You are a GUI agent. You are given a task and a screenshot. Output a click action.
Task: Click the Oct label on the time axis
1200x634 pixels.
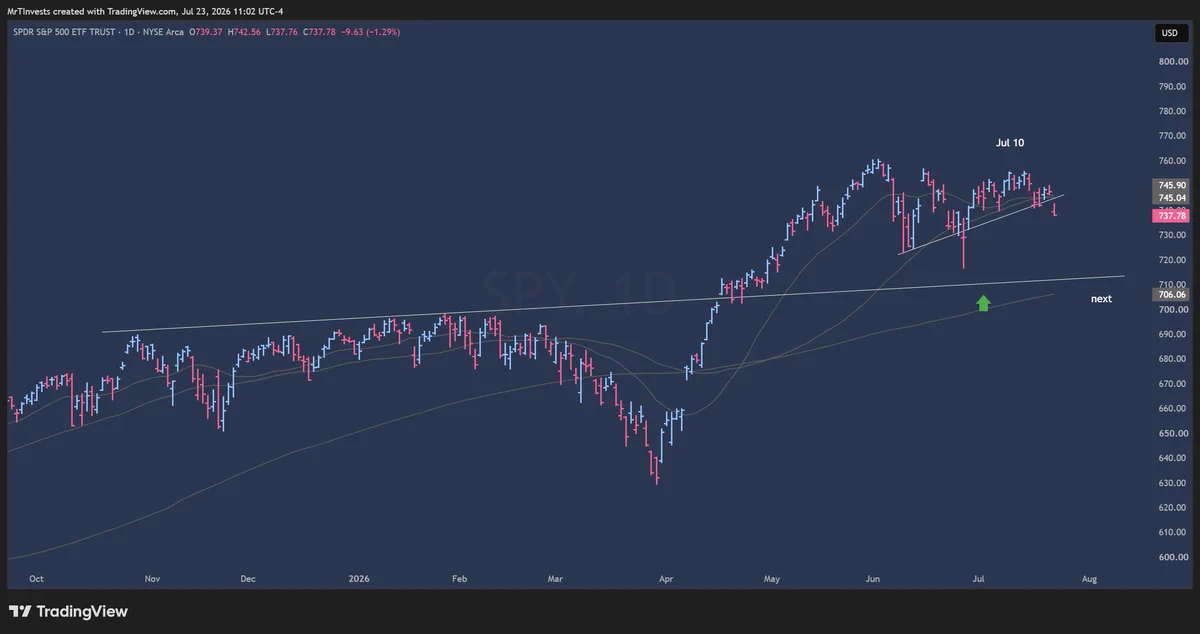36,578
